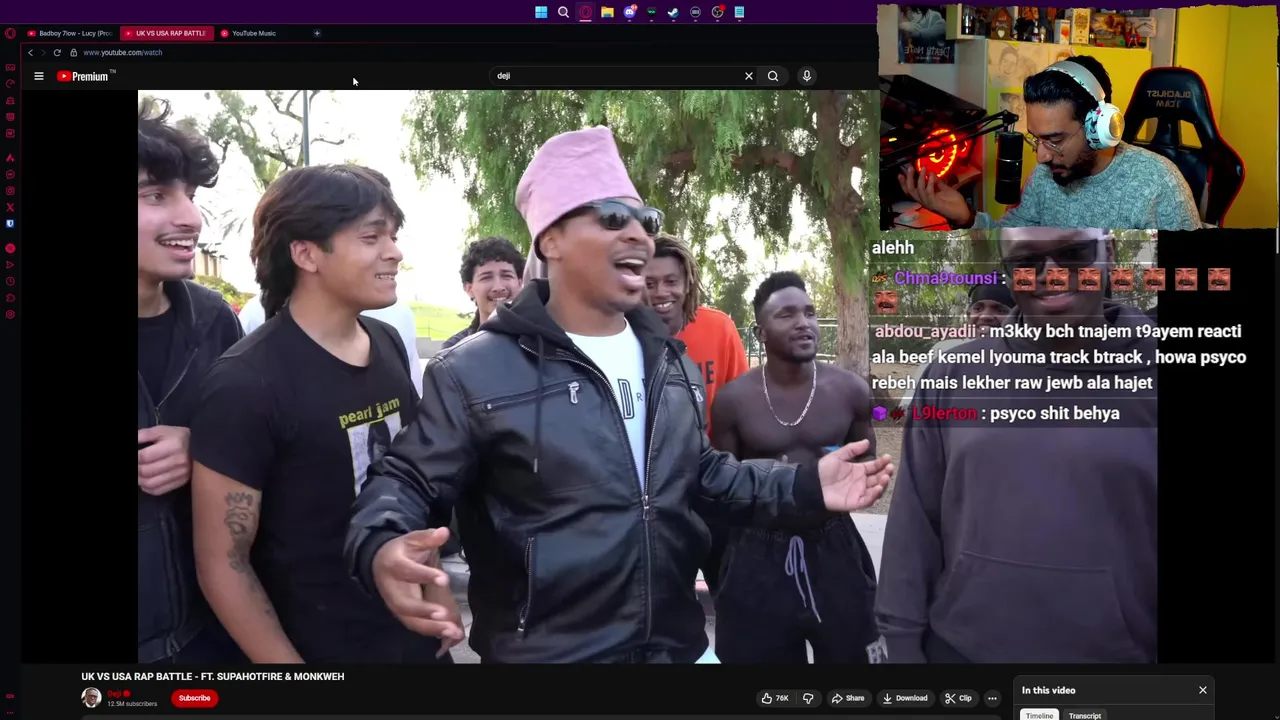The height and width of the screenshot is (720, 1280).
Task: Click the 12.5M subscribers text
Action: [132, 704]
